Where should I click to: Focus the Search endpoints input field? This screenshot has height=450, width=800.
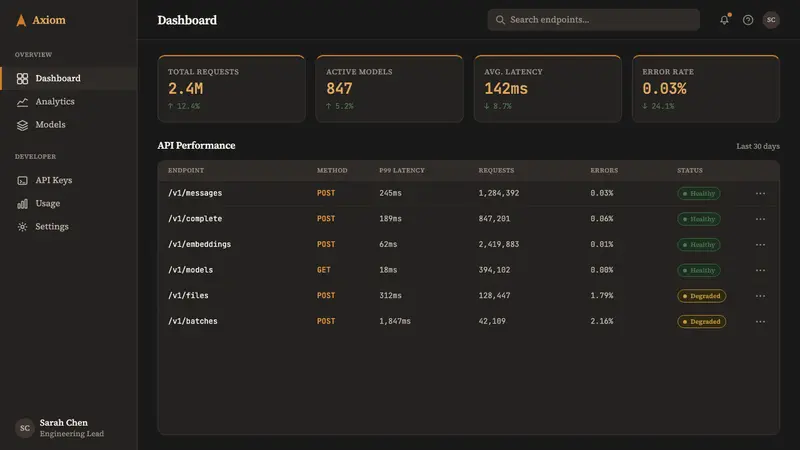click(593, 20)
